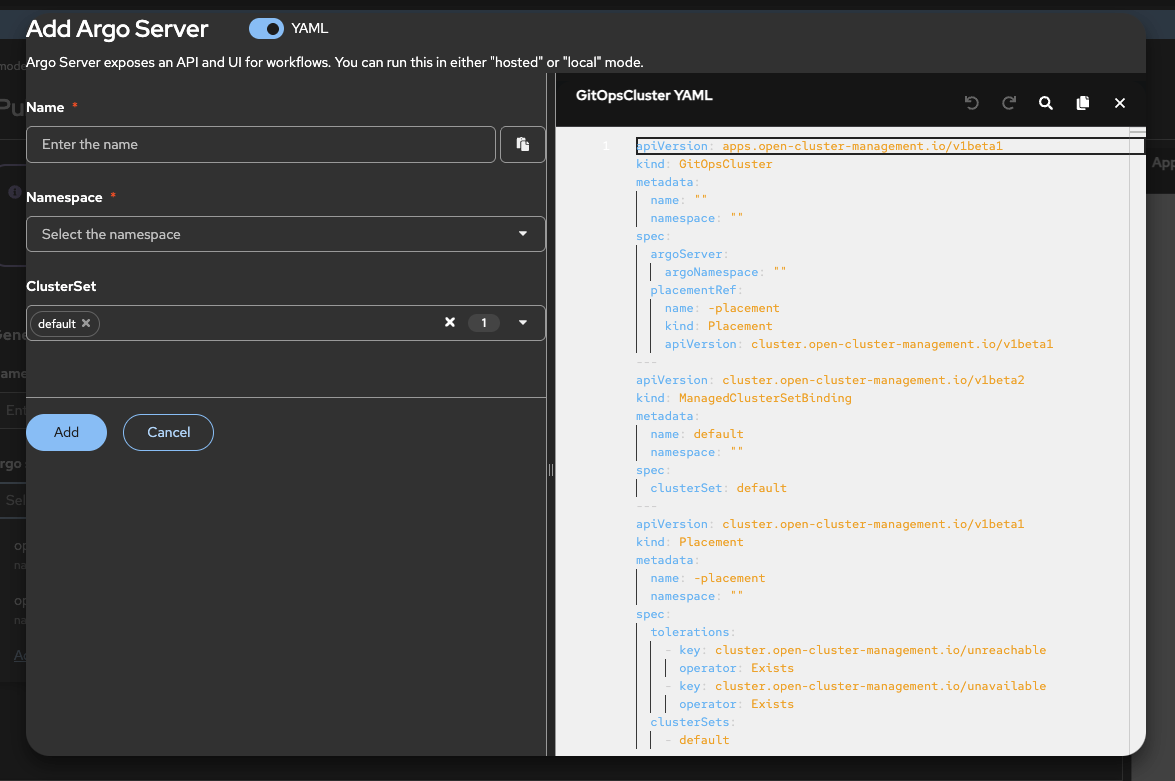The height and width of the screenshot is (781, 1175).
Task: Copy the GitOpsCluster YAML to clipboard
Action: pyautogui.click(x=1082, y=103)
